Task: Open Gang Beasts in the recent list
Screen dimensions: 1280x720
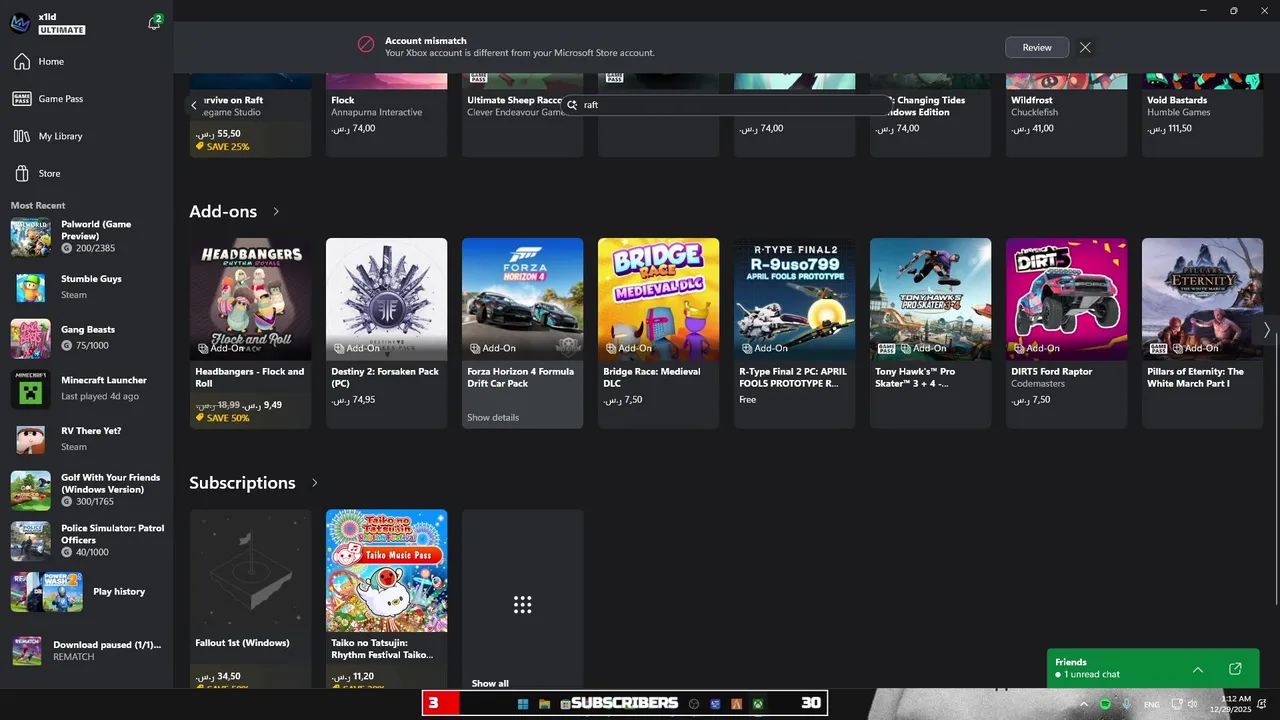Action: 86,338
